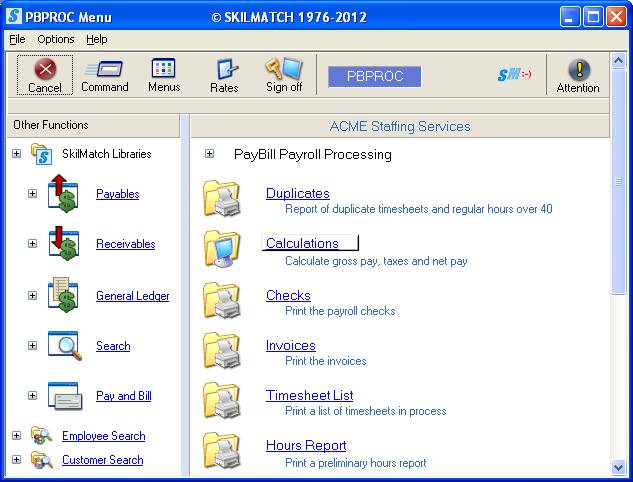The image size is (633, 482).
Task: Click the Sign off keys icon
Action: 284,68
